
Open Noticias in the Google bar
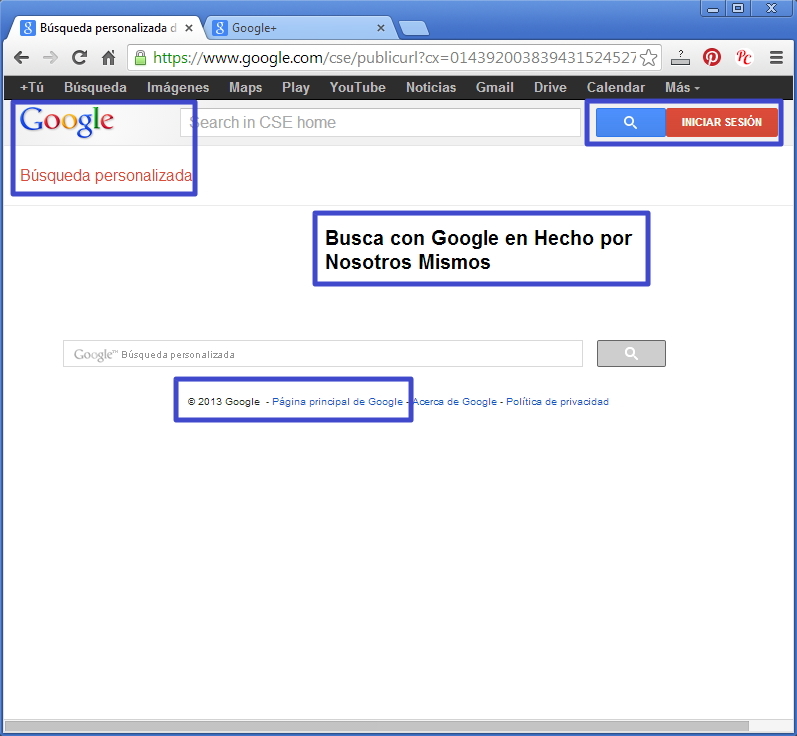431,87
